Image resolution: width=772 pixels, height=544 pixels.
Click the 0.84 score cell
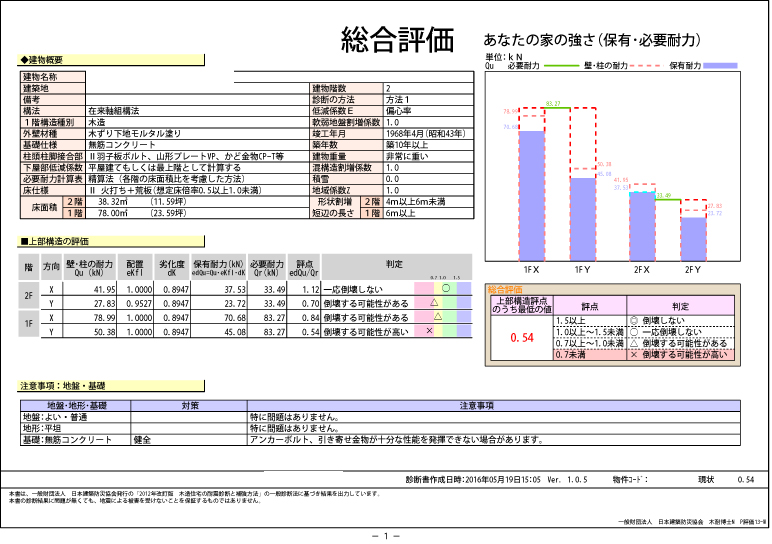(x=310, y=318)
